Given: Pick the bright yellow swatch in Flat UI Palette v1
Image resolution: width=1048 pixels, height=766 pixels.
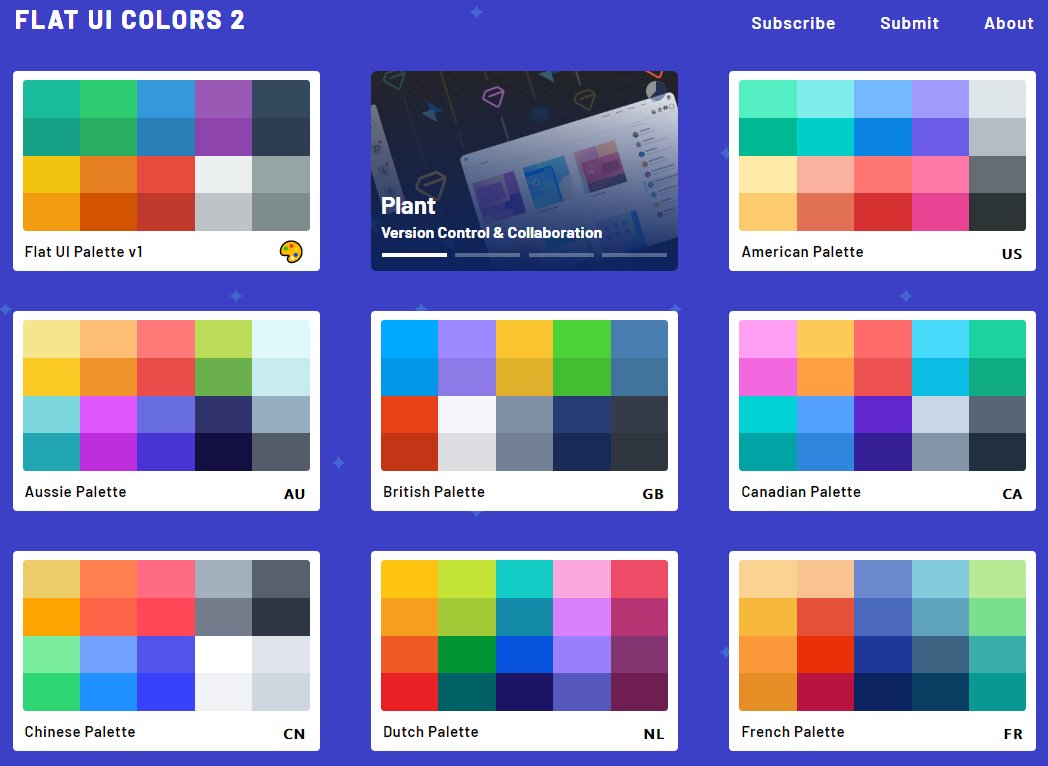Looking at the screenshot, I should click(x=51, y=174).
